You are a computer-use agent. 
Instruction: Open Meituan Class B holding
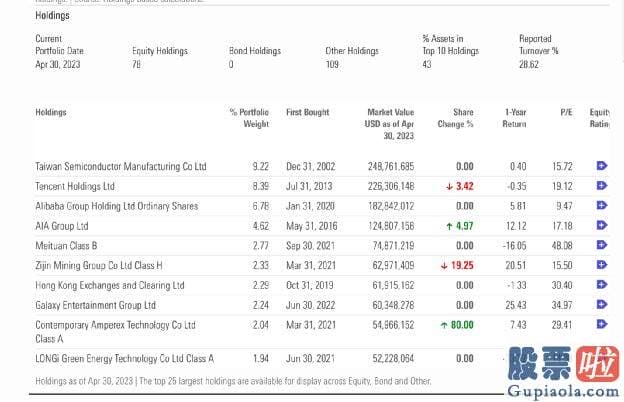66,246
